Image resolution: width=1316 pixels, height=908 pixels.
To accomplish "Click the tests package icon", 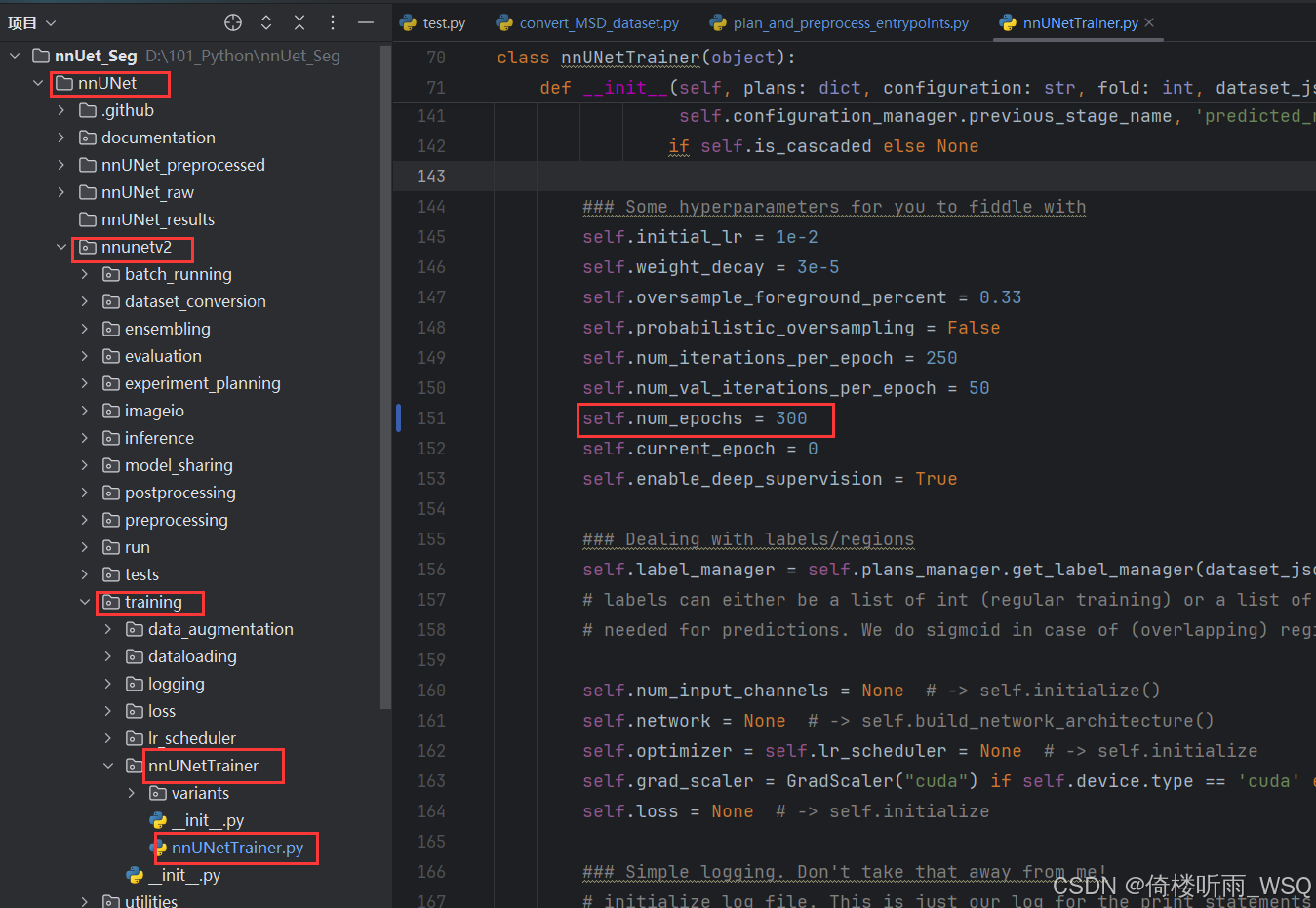I will [x=111, y=574].
